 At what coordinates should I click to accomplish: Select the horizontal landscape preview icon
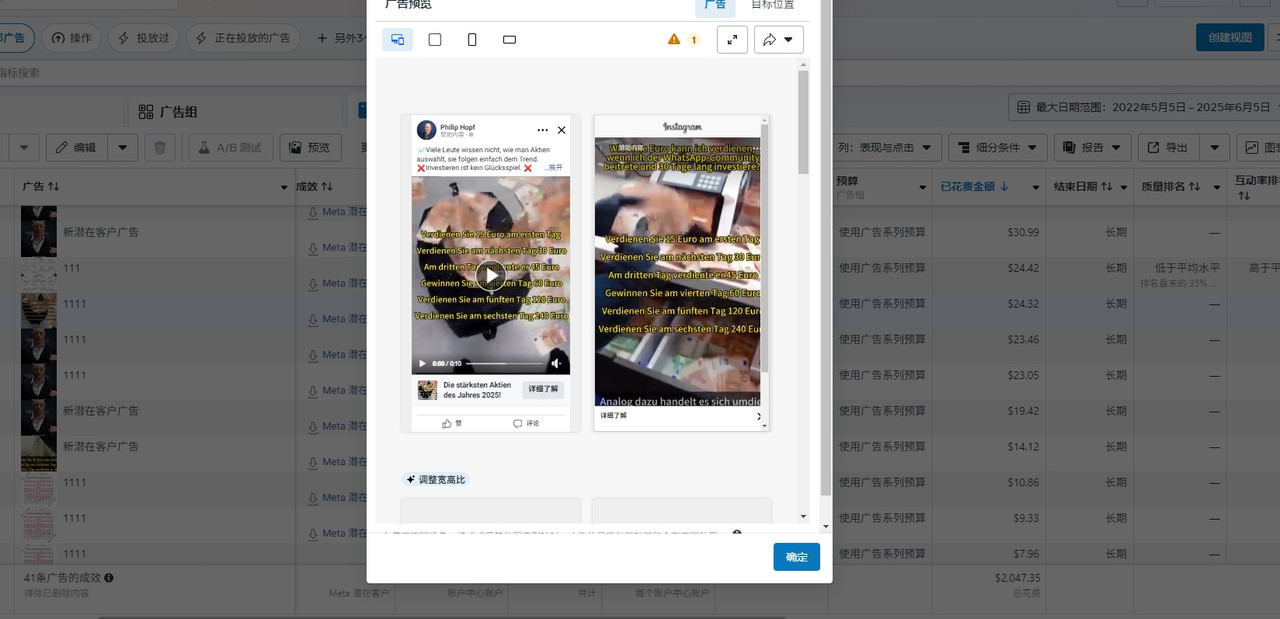(509, 40)
